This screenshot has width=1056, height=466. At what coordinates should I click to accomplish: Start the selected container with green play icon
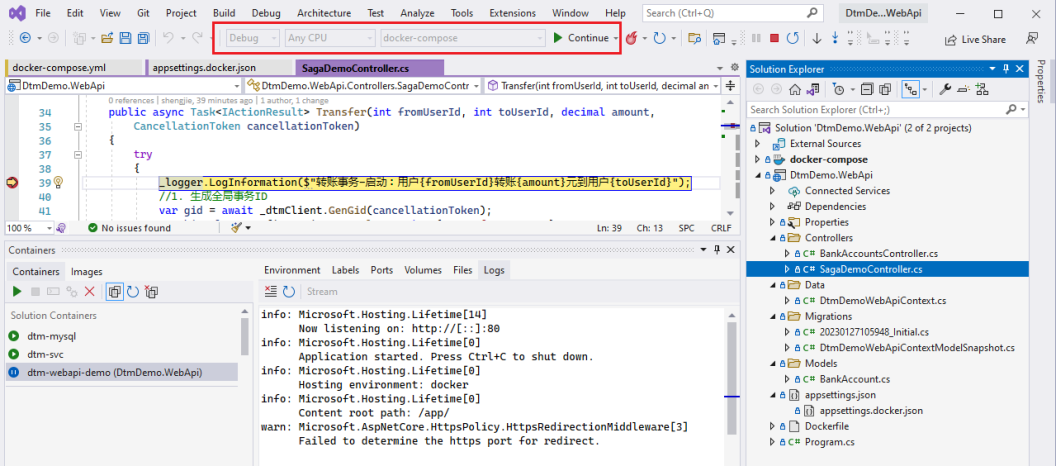17,291
